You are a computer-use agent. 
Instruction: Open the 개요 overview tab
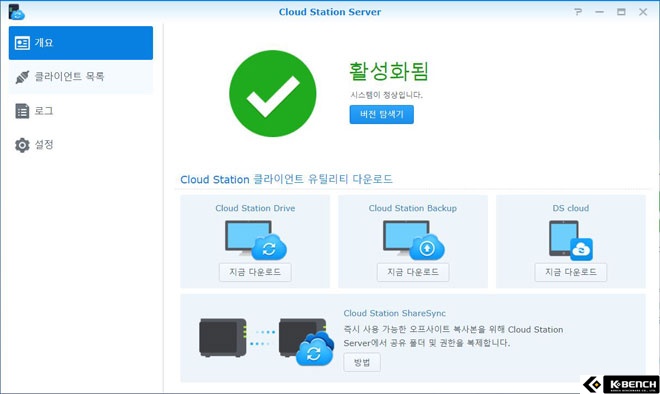(81, 43)
